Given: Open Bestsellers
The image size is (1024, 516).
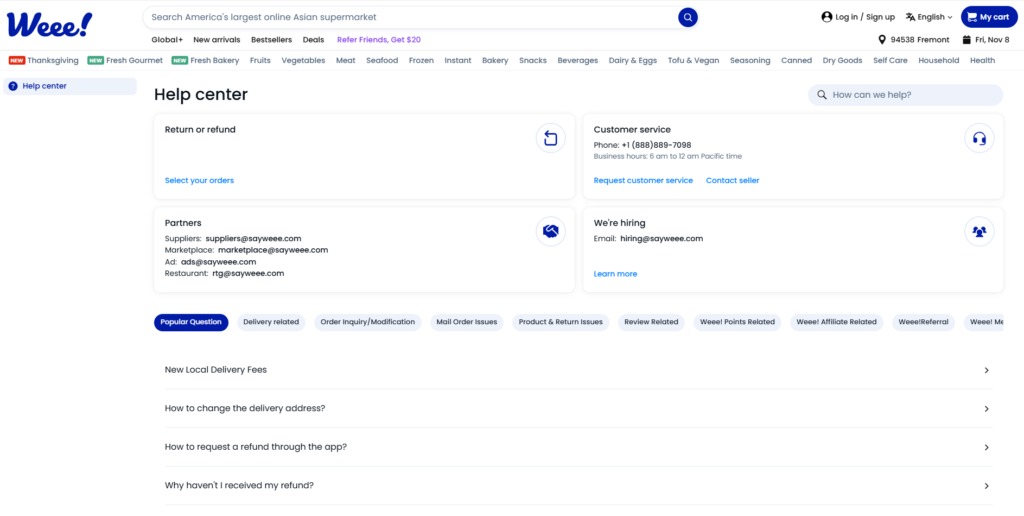Looking at the screenshot, I should (272, 40).
